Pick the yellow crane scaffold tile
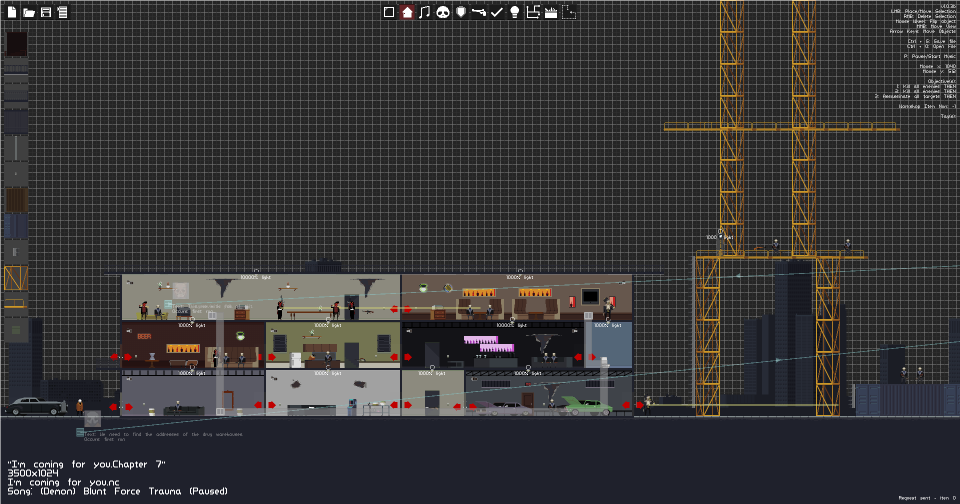The image size is (960, 504). point(17,278)
